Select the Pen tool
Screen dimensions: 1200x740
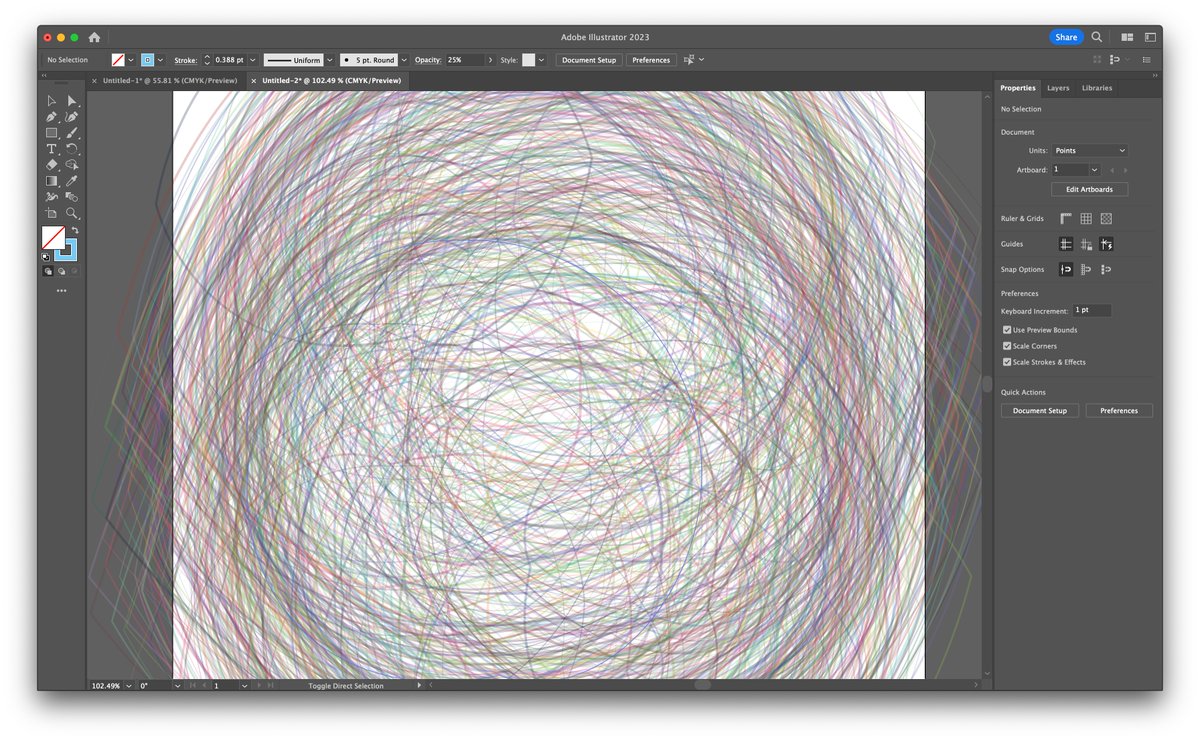pos(51,117)
